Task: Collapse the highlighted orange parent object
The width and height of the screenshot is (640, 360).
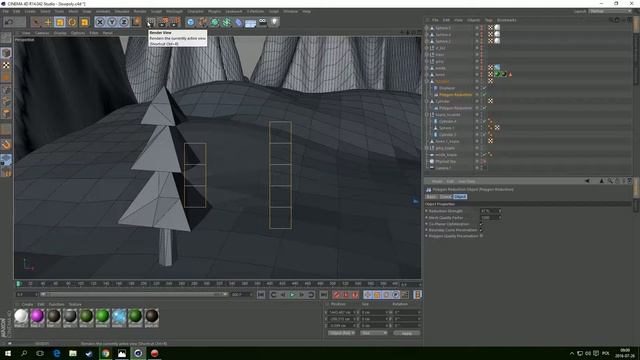Action: click(x=427, y=81)
